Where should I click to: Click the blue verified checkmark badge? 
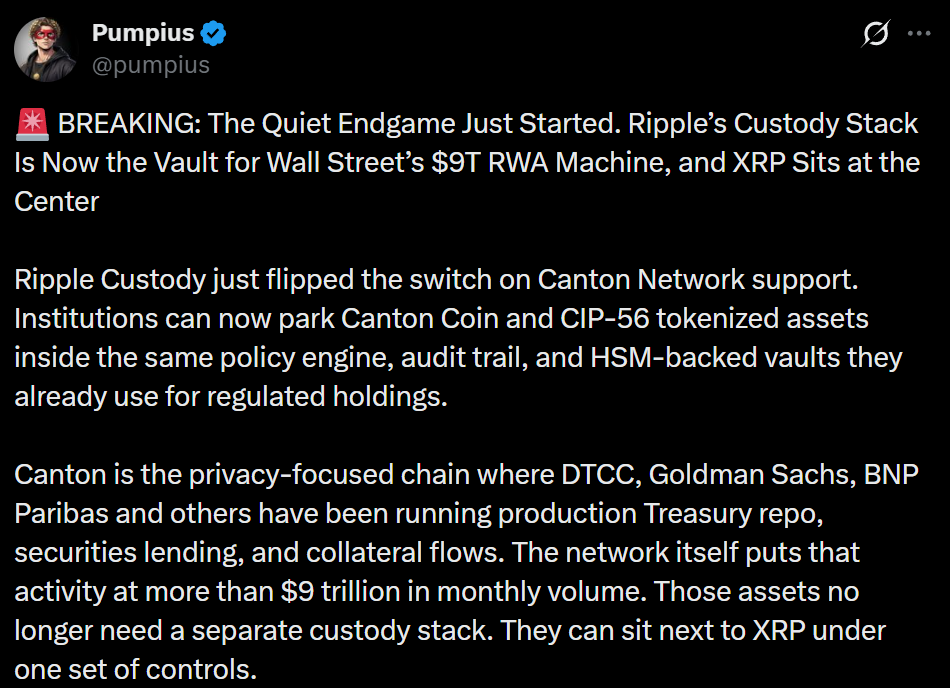click(213, 33)
